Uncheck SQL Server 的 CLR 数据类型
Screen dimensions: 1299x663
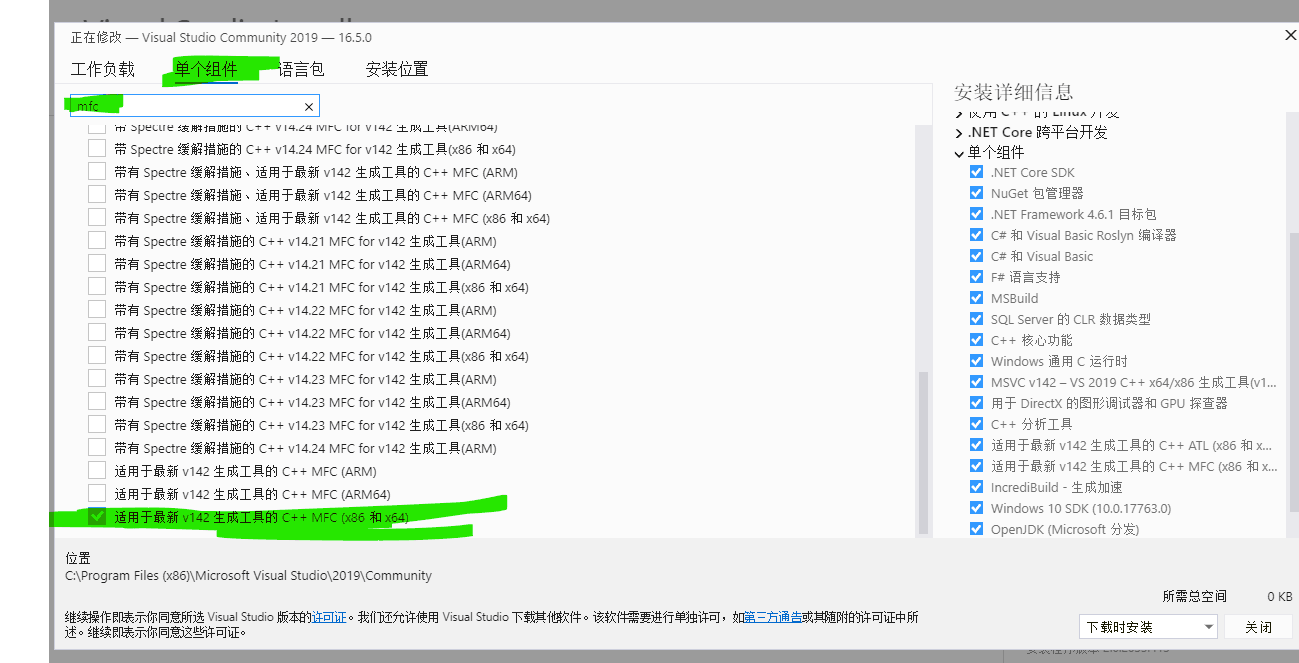(976, 319)
